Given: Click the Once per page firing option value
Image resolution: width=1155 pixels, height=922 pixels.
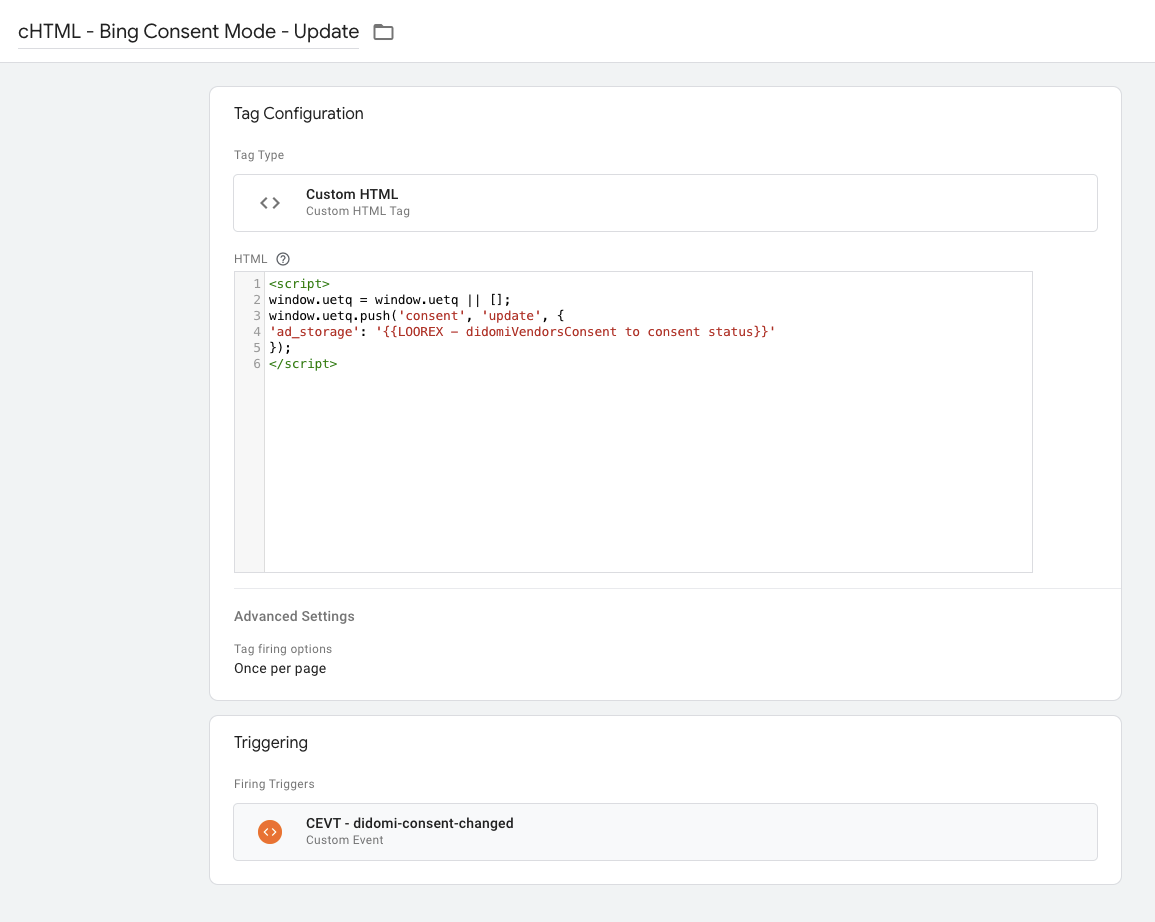Looking at the screenshot, I should point(280,669).
